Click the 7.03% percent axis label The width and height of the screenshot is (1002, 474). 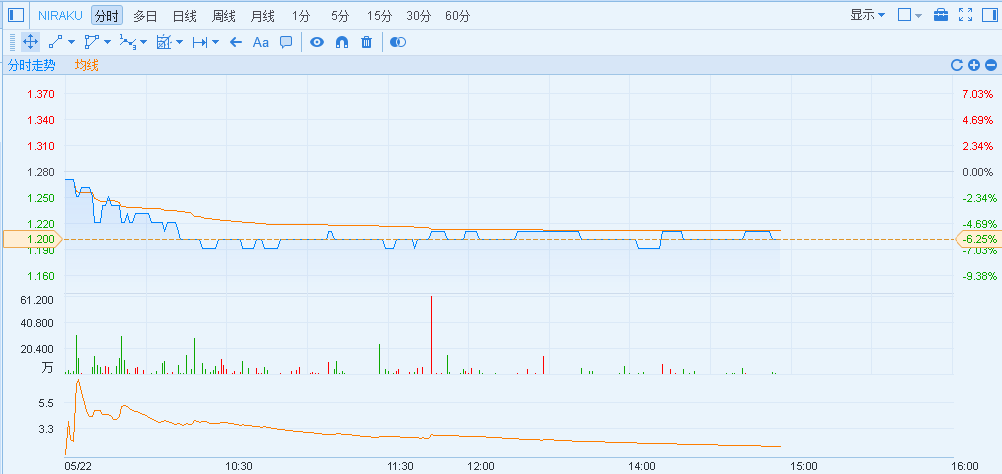point(978,94)
